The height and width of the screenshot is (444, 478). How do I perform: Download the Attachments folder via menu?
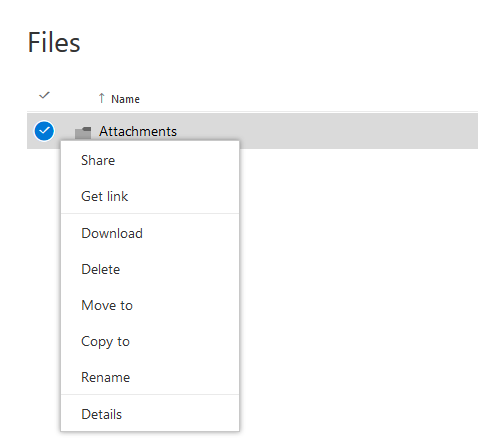click(150, 233)
